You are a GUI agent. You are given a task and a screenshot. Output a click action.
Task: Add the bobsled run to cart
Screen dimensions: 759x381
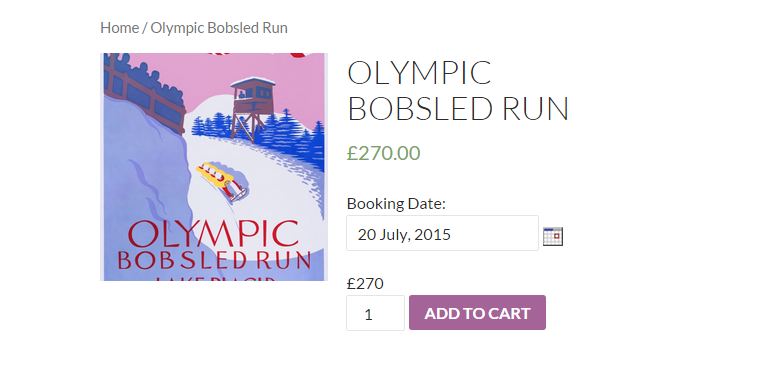[477, 313]
